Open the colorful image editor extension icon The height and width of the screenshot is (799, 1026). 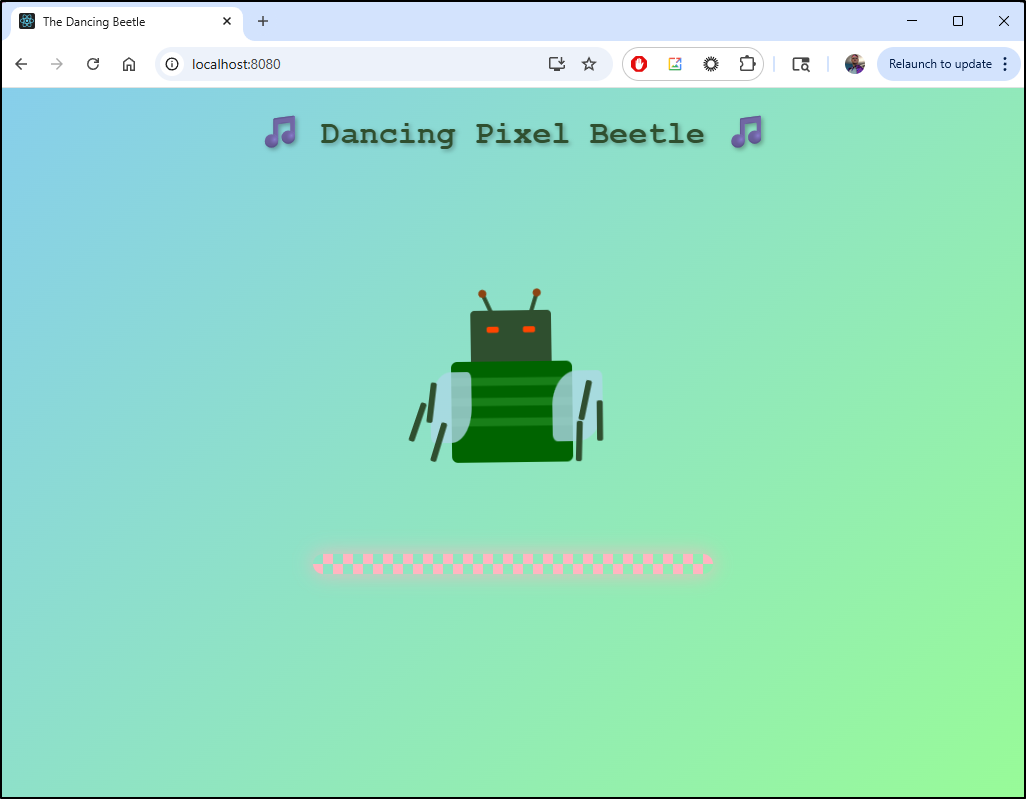[x=675, y=64]
